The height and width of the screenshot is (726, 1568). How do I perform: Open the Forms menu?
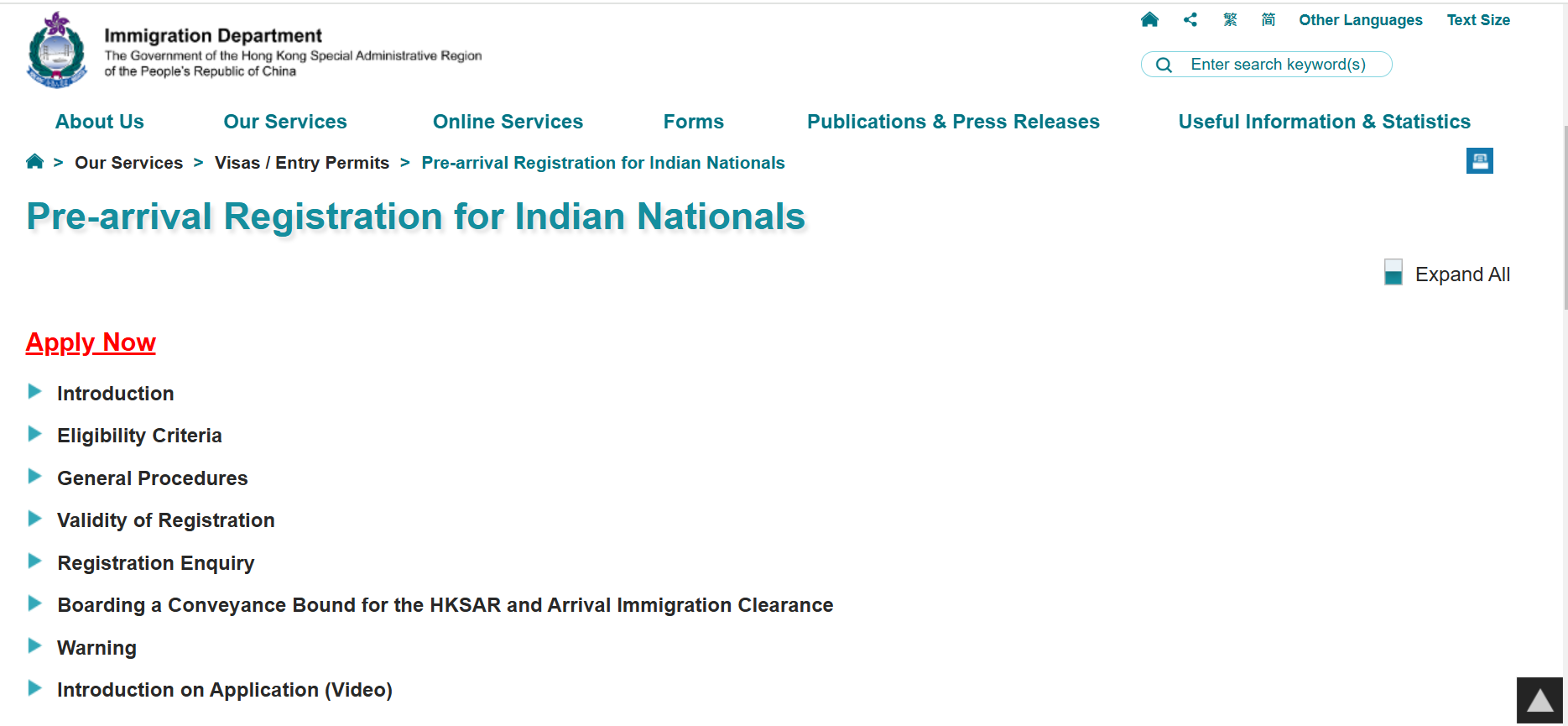pyautogui.click(x=693, y=122)
